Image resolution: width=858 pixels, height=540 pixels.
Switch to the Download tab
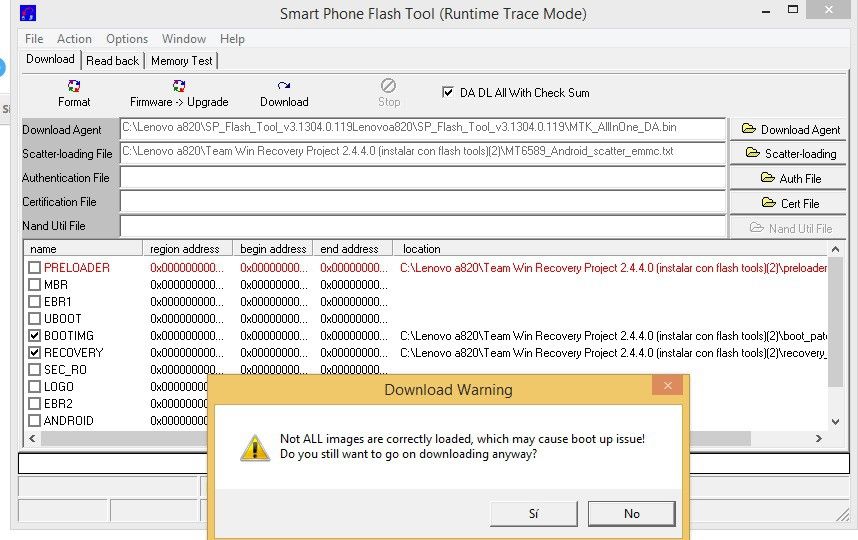pos(50,59)
